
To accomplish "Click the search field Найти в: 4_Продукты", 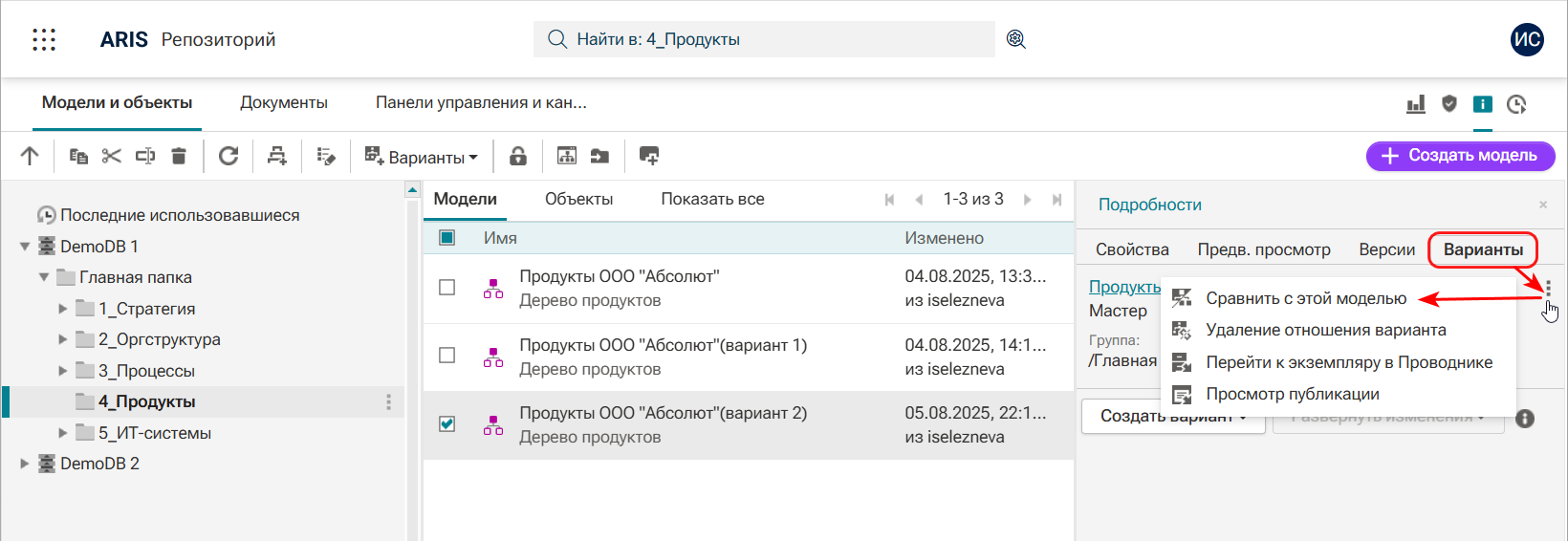I will pyautogui.click(x=764, y=39).
